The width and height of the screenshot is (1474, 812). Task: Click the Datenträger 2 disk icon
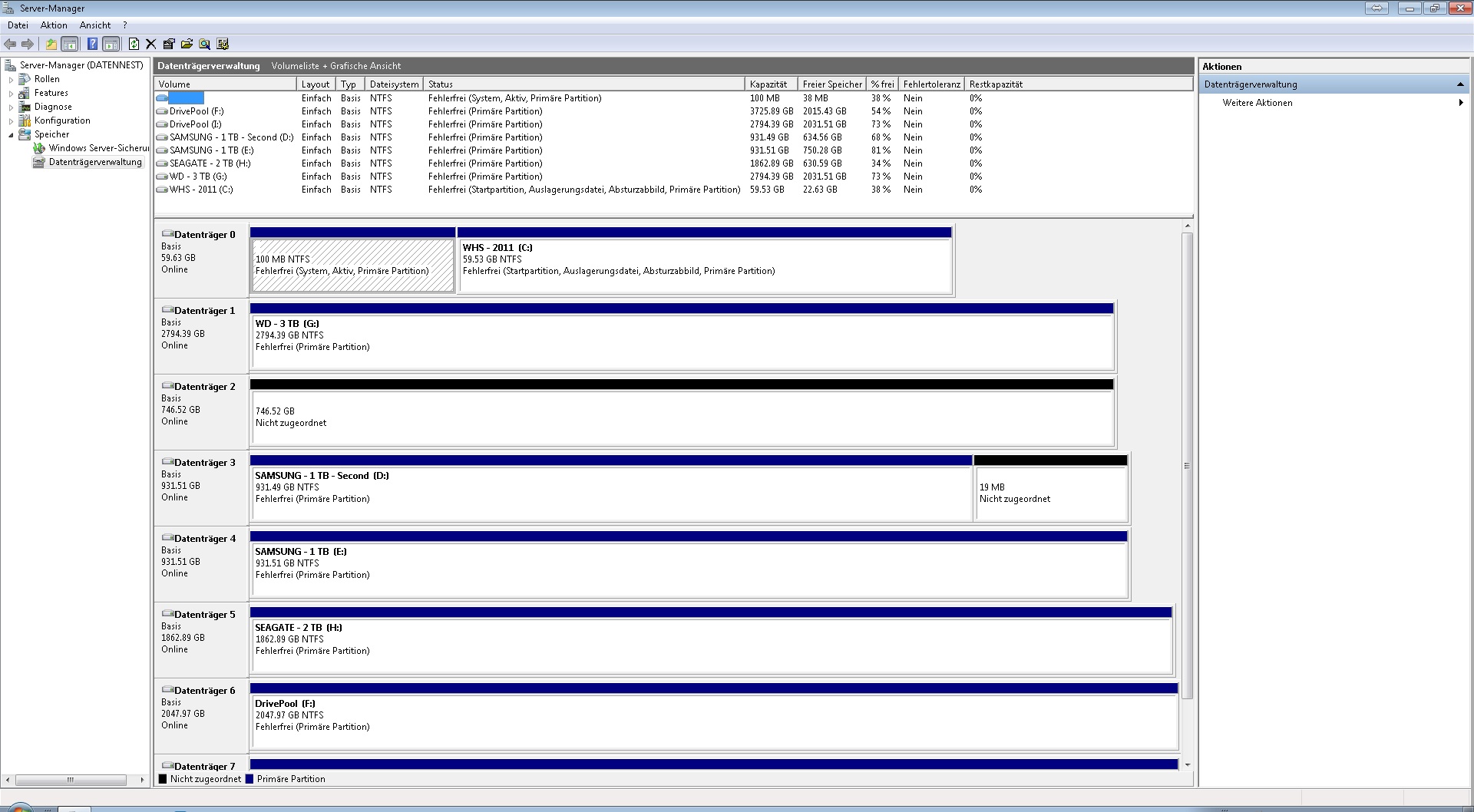click(x=167, y=386)
